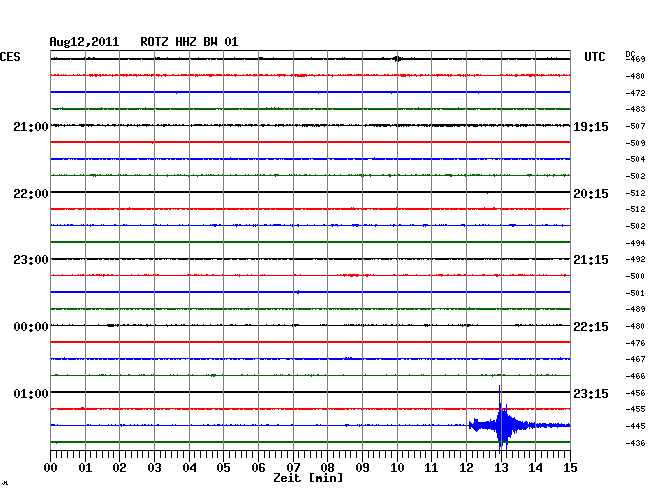Click the DC offset value -494
This screenshot has height=494, width=650.
click(635, 243)
